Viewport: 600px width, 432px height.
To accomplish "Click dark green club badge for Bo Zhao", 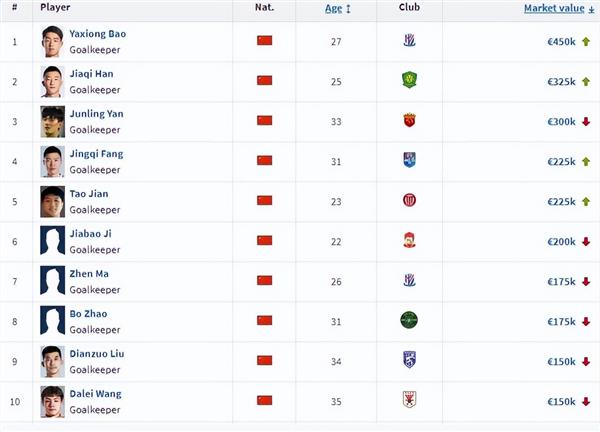I will pyautogui.click(x=409, y=320).
